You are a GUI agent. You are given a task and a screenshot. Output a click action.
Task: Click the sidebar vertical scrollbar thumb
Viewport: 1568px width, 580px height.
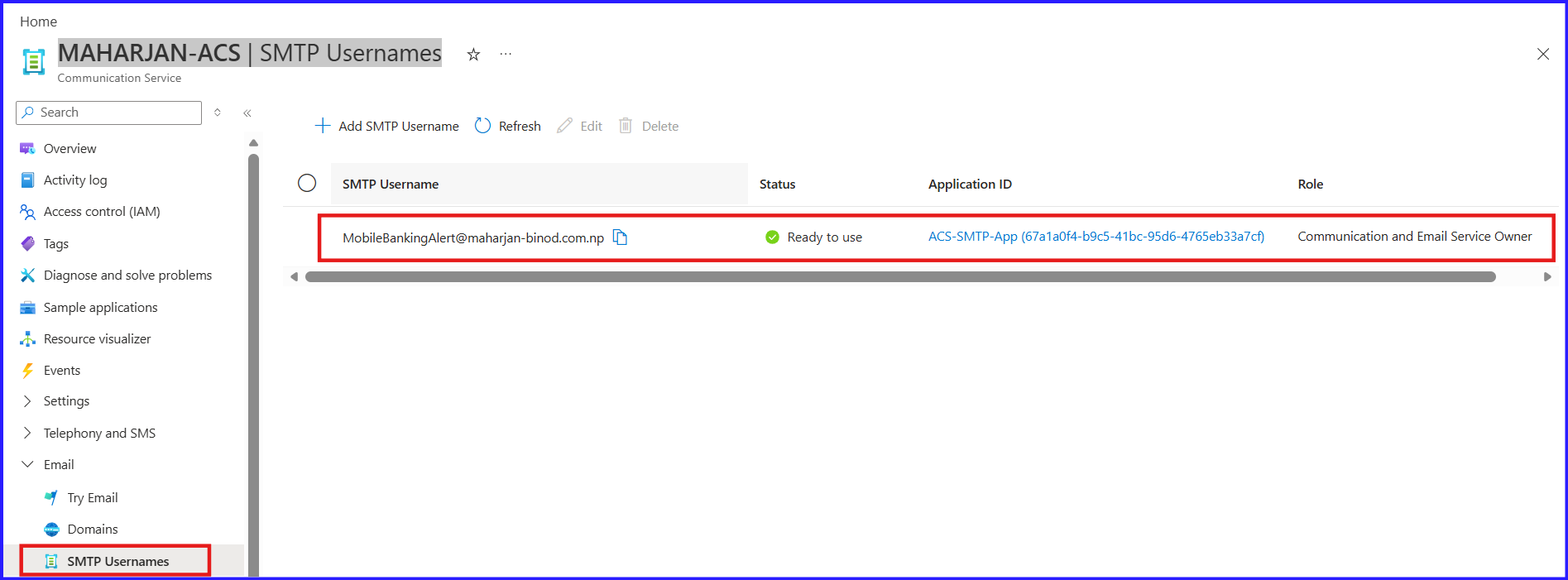click(x=253, y=364)
